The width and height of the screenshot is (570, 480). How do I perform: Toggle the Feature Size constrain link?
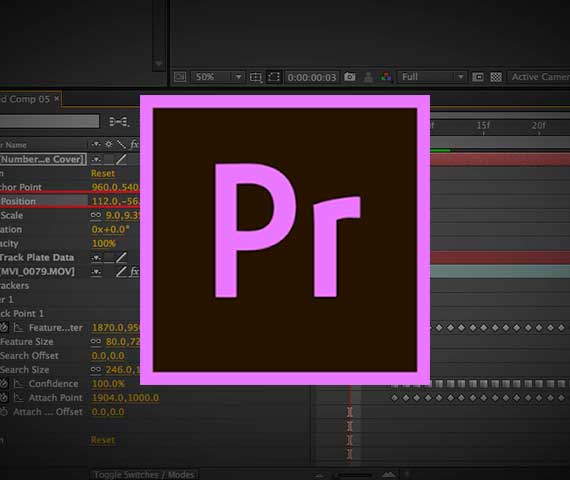point(96,341)
